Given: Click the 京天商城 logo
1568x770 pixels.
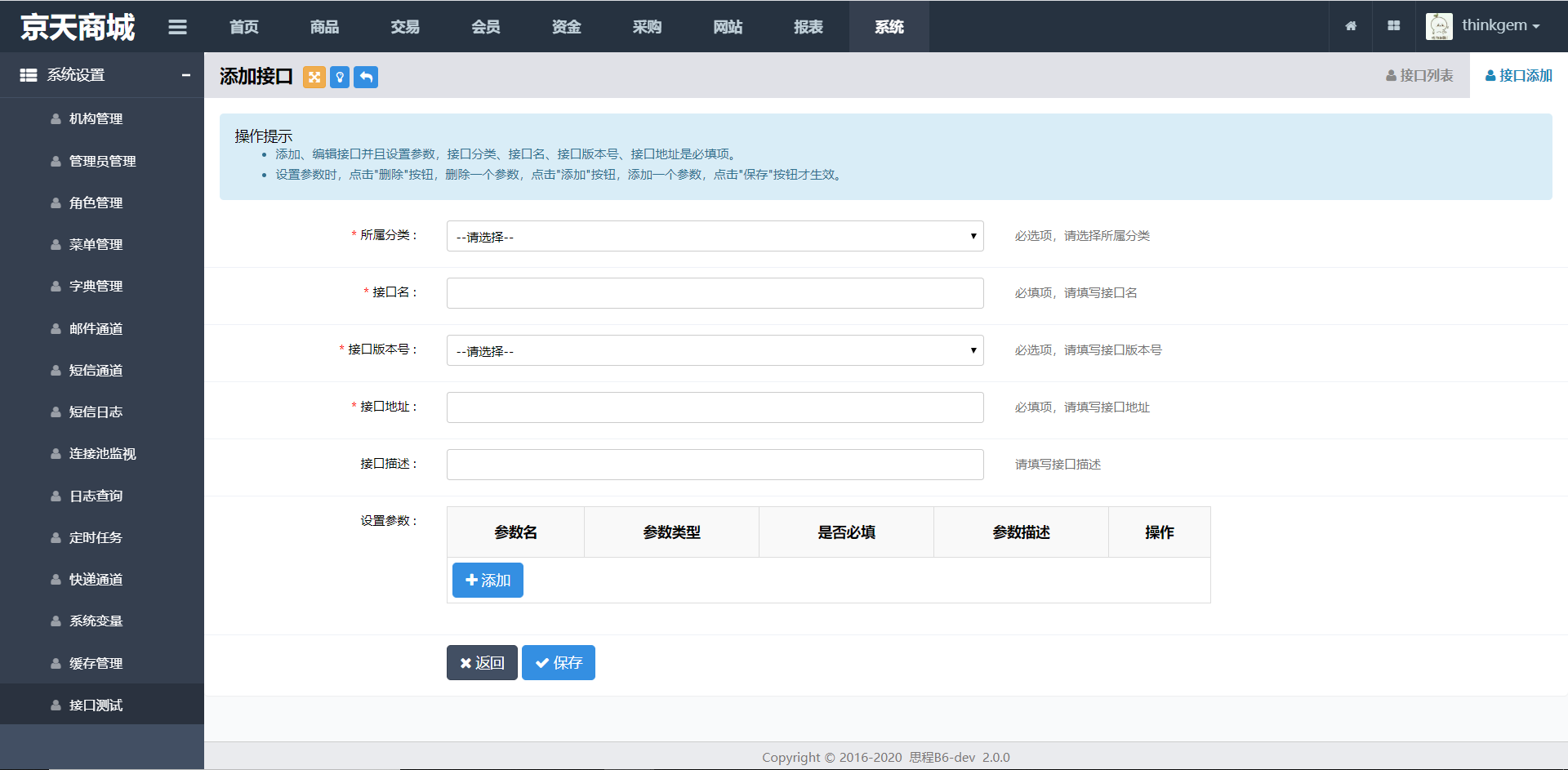Looking at the screenshot, I should [78, 27].
